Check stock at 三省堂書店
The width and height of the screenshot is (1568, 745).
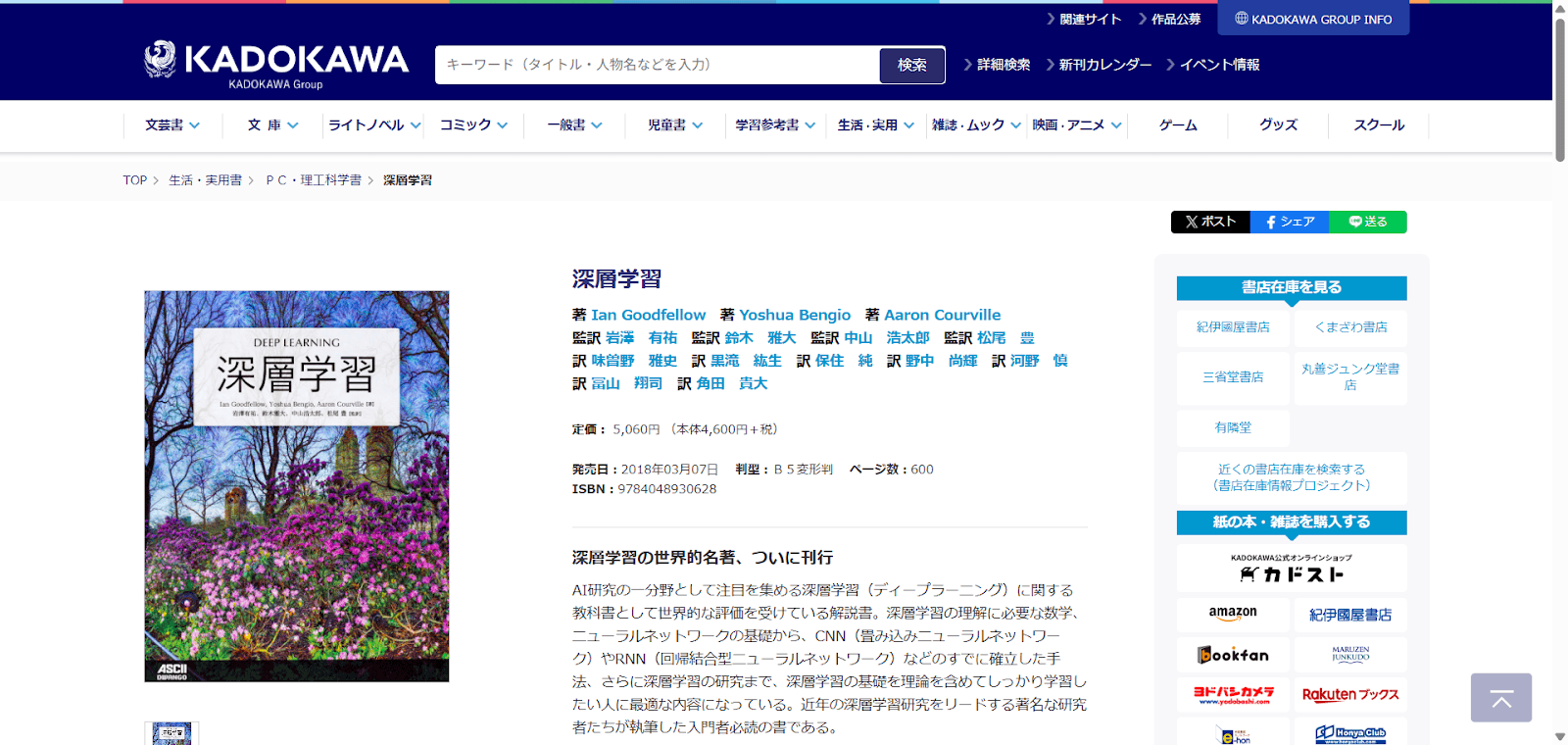click(1233, 377)
